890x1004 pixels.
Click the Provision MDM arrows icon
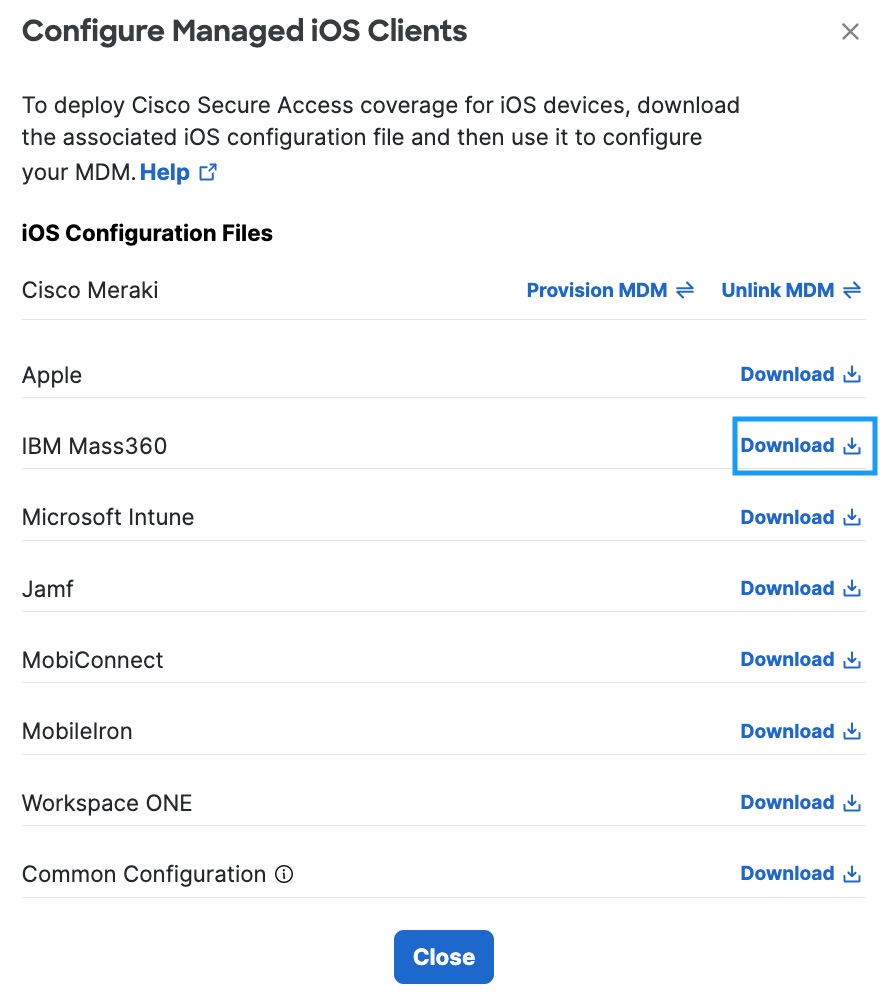pyautogui.click(x=685, y=290)
